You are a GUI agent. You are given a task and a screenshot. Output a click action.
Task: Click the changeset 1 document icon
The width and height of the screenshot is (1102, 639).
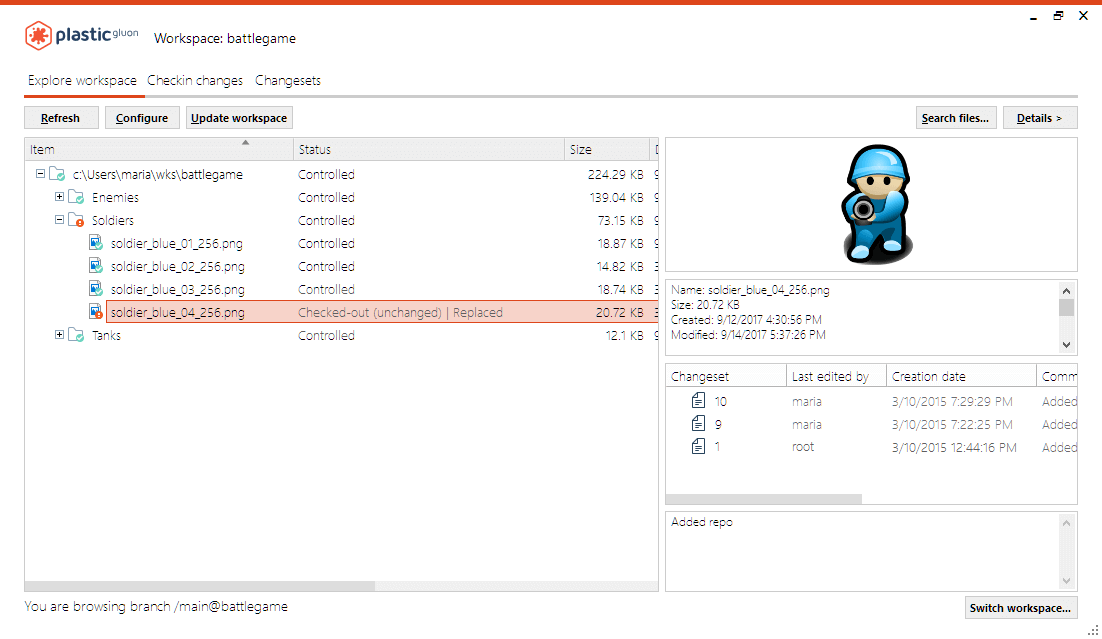pos(698,446)
